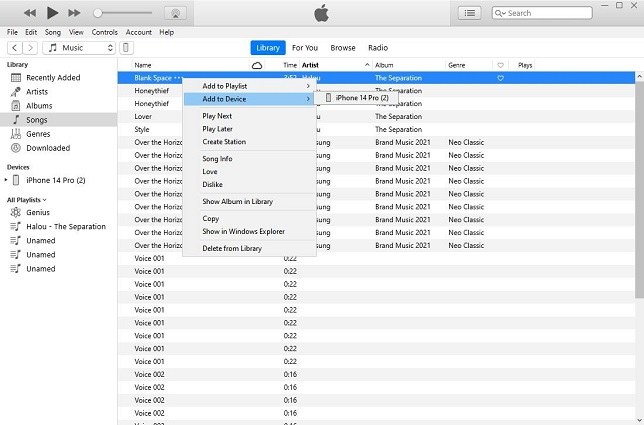The height and width of the screenshot is (425, 644).
Task: Adjust the volume slider knob
Action: click(97, 13)
